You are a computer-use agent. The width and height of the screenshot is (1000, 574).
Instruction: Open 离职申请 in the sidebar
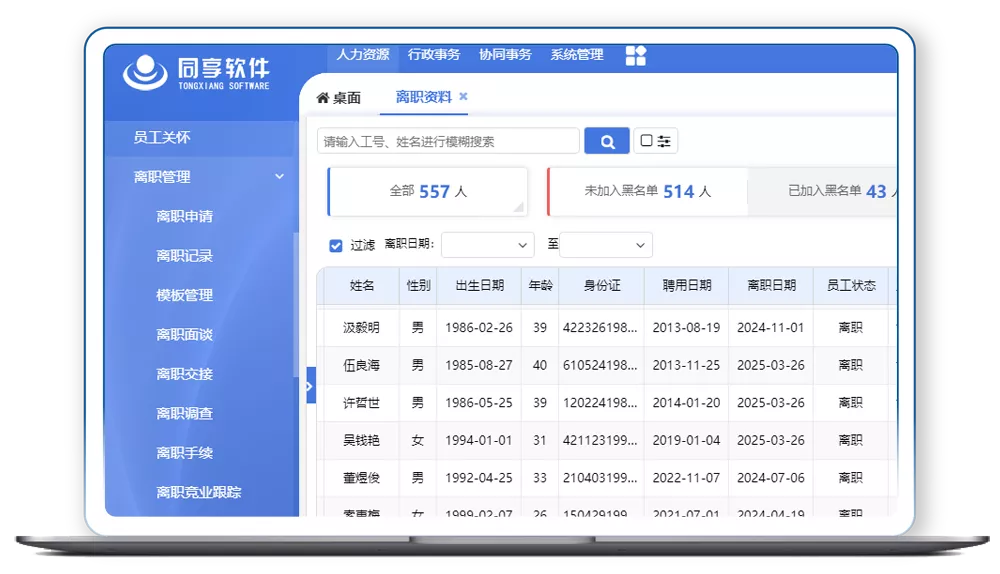click(184, 216)
